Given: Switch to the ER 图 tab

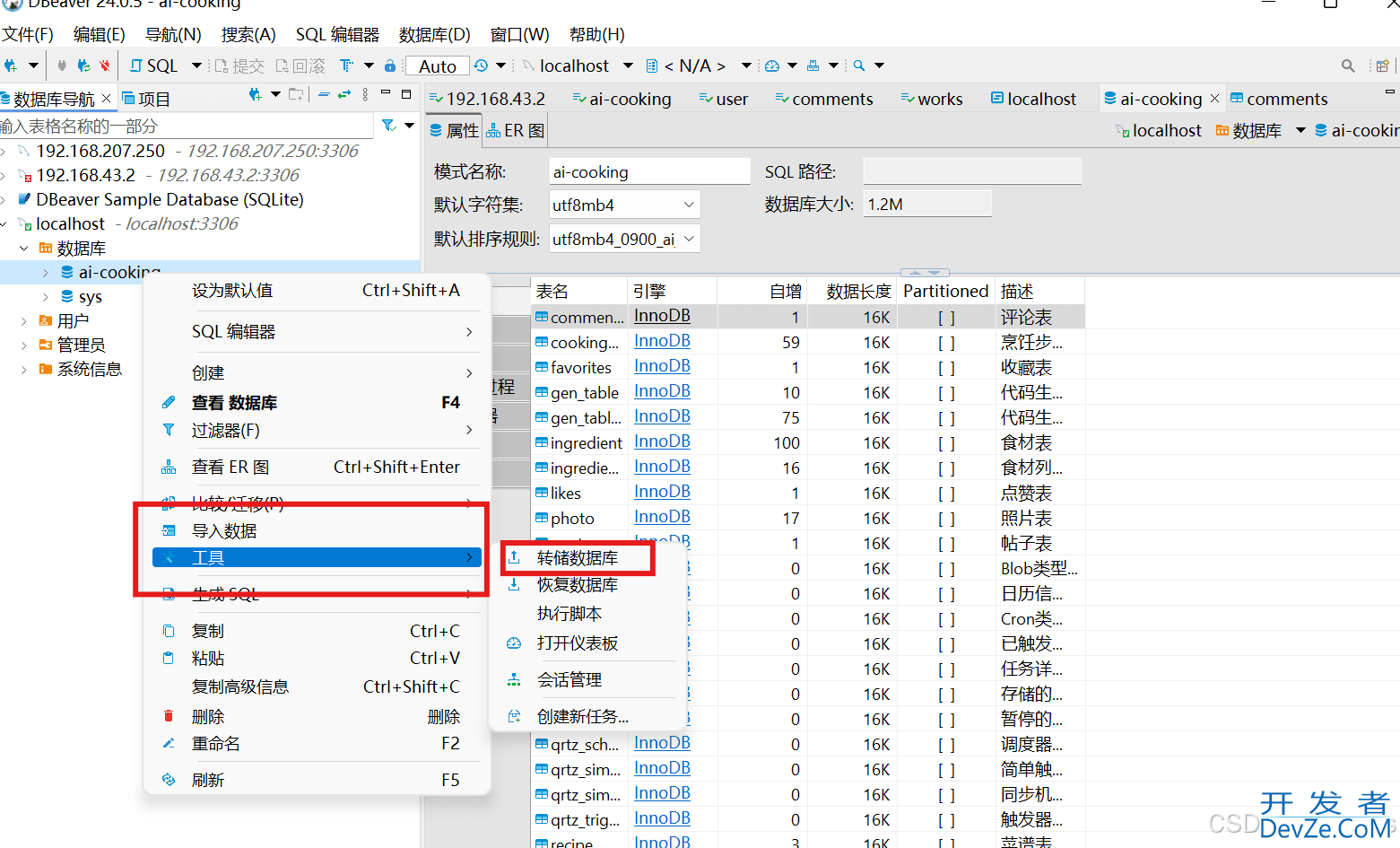Looking at the screenshot, I should (x=515, y=130).
